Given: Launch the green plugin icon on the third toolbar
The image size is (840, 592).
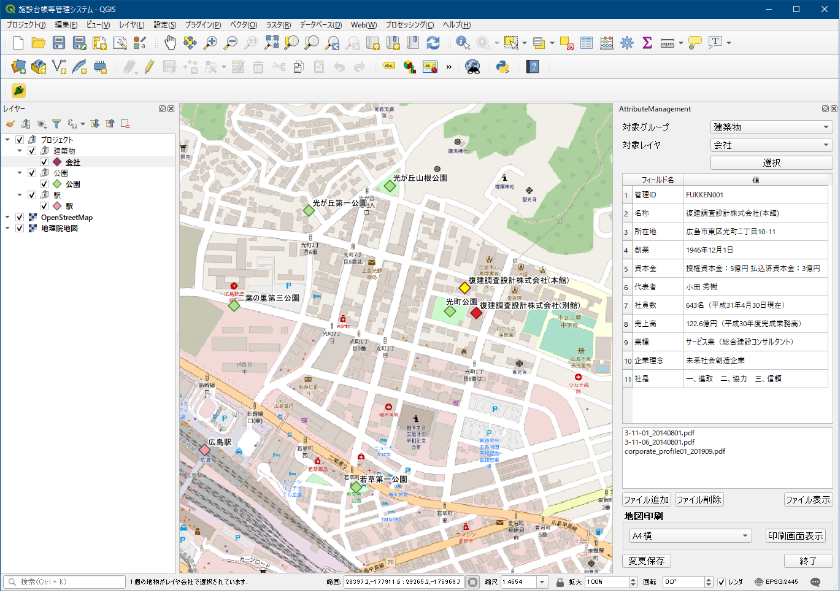Looking at the screenshot, I should point(19,91).
